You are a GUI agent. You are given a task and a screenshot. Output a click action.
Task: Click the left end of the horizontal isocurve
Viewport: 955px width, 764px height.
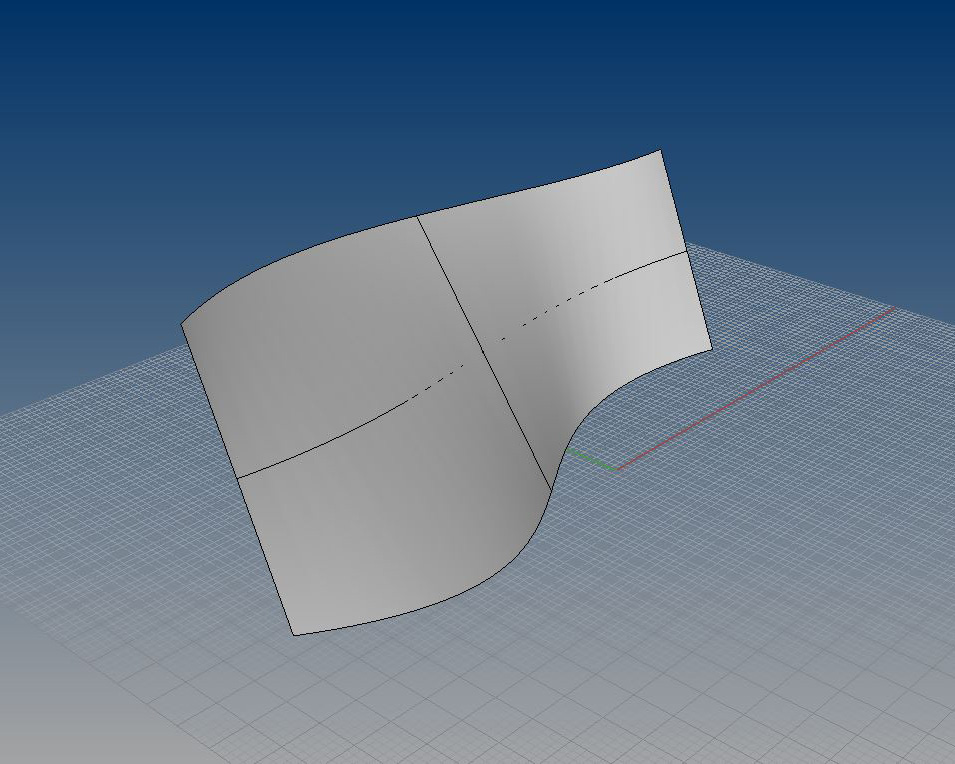coord(237,476)
